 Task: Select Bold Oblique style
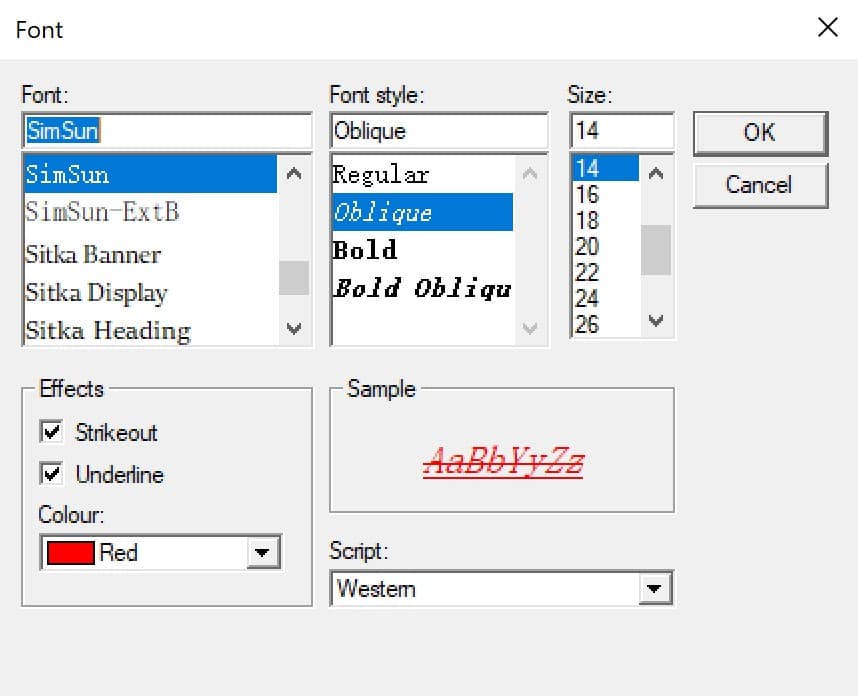point(420,289)
